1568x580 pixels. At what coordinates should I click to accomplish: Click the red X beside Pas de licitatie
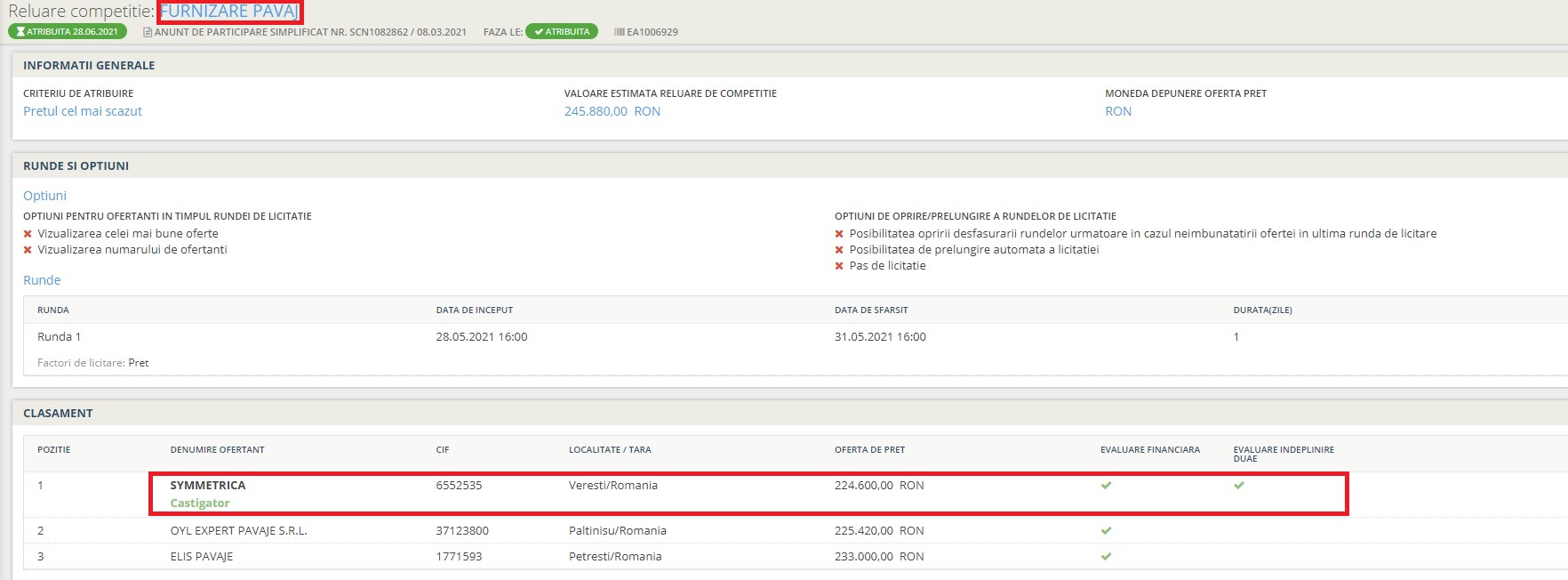[839, 266]
